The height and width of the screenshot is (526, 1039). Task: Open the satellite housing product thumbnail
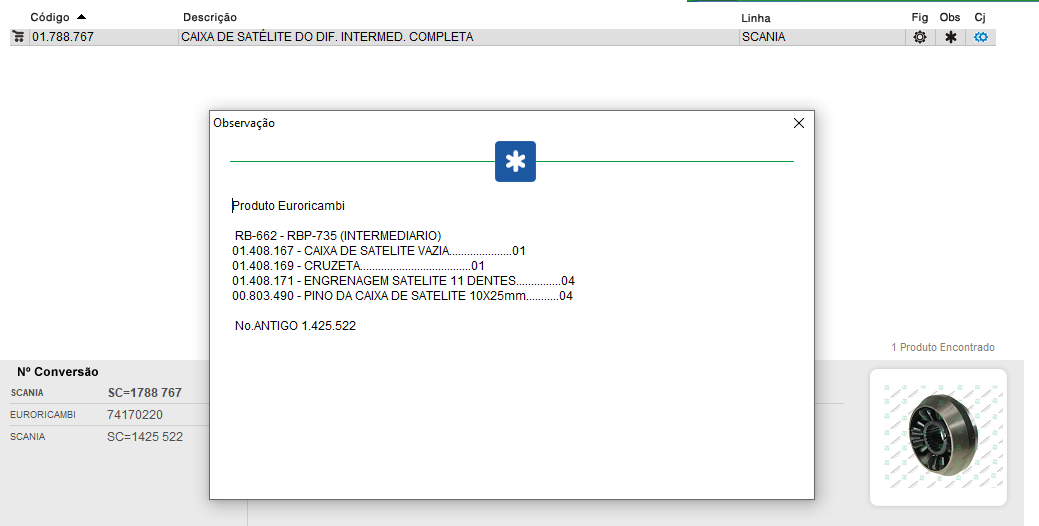(938, 437)
